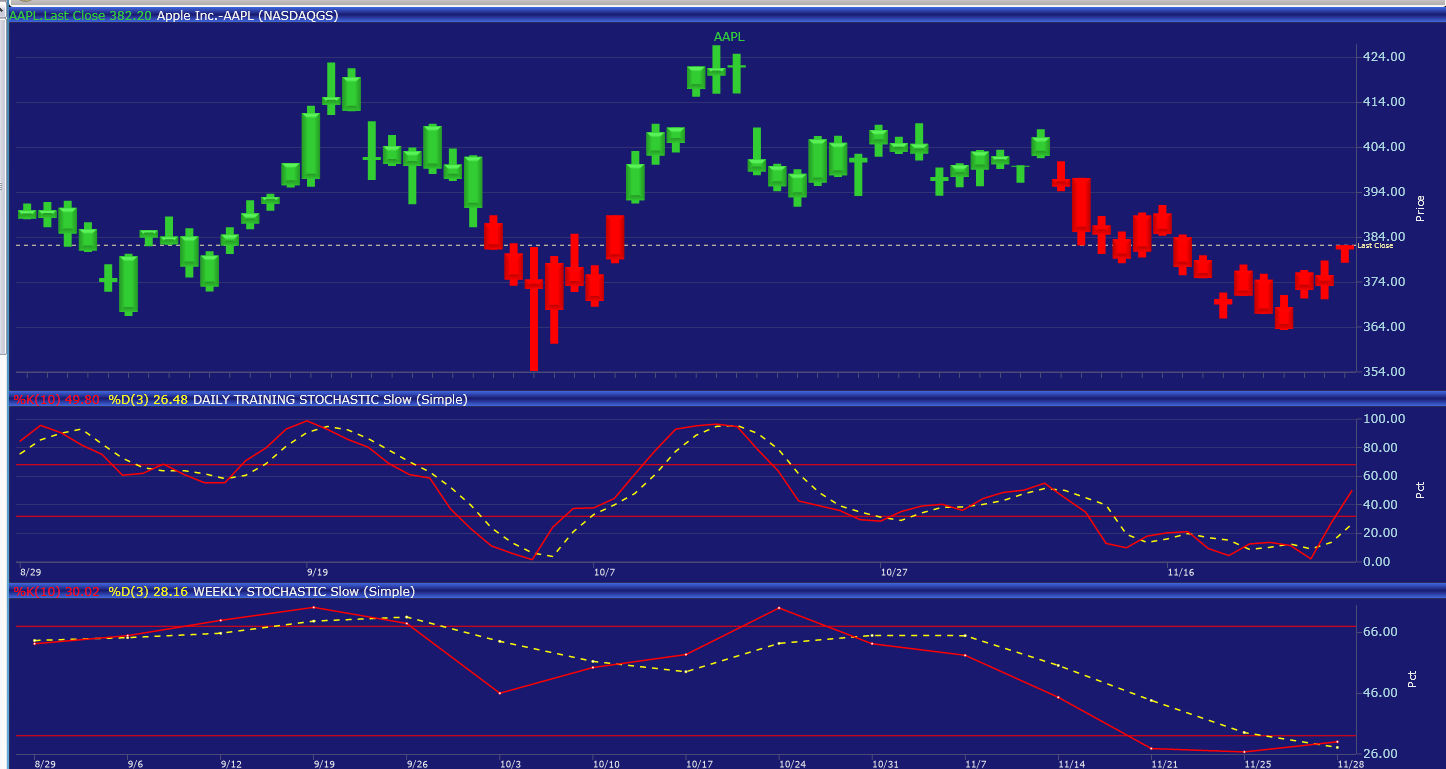Select the 9/19 date under the daily stochastic
Viewport: 1446px width, 769px height.
click(317, 573)
